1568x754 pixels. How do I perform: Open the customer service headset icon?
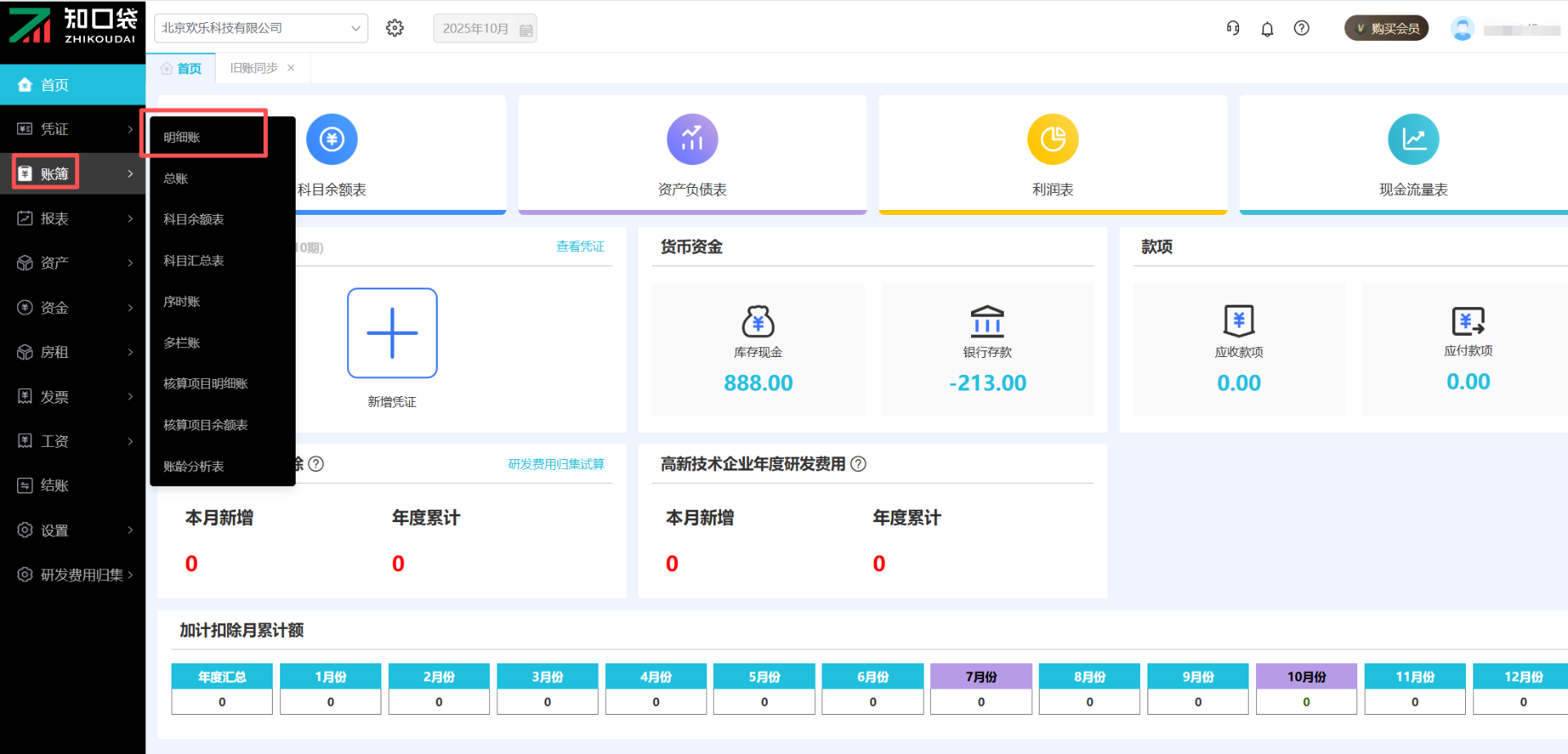[1233, 28]
